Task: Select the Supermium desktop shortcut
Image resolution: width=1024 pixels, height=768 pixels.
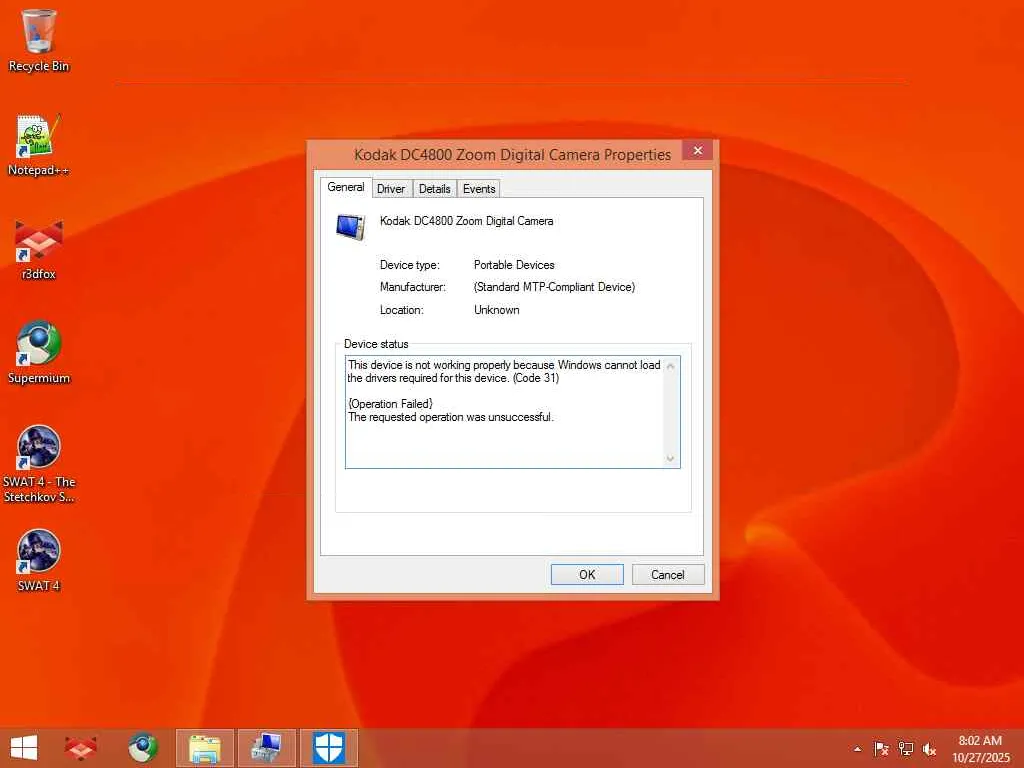Action: pyautogui.click(x=39, y=353)
